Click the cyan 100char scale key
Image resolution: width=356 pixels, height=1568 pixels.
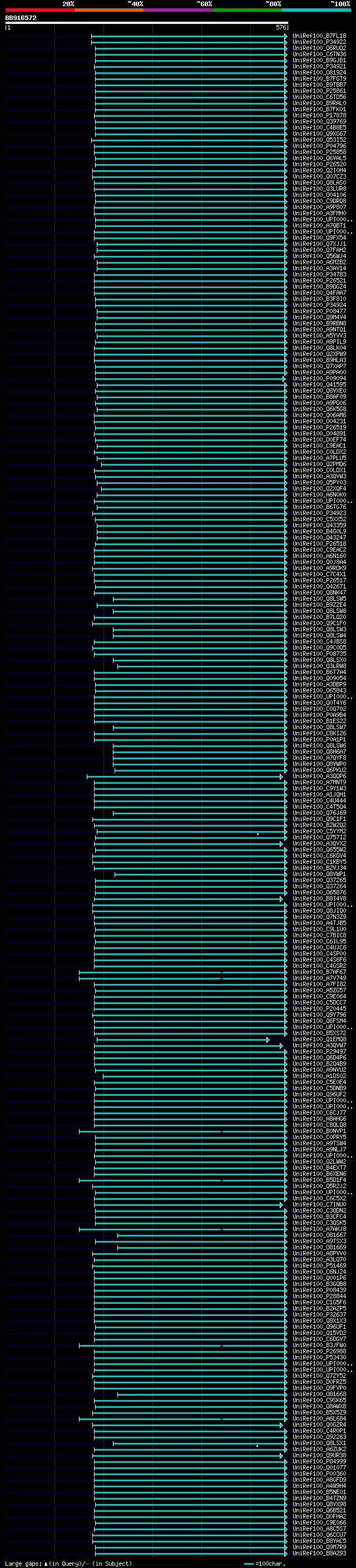click(x=249, y=1563)
